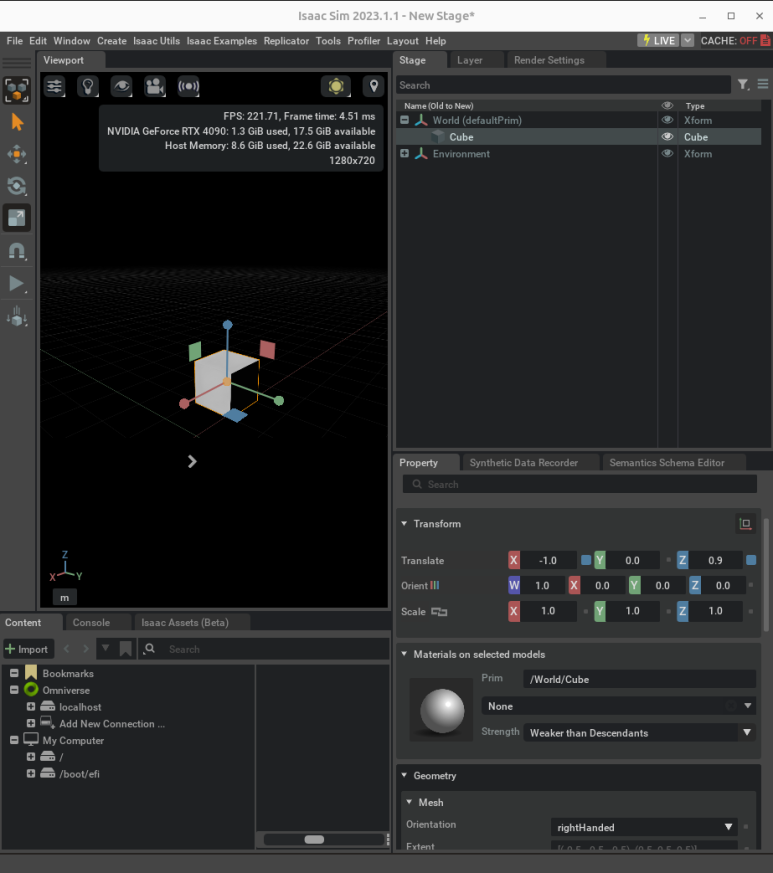This screenshot has width=773, height=873.
Task: Open the Strength Weaker than Descendants dropdown
Action: [639, 733]
